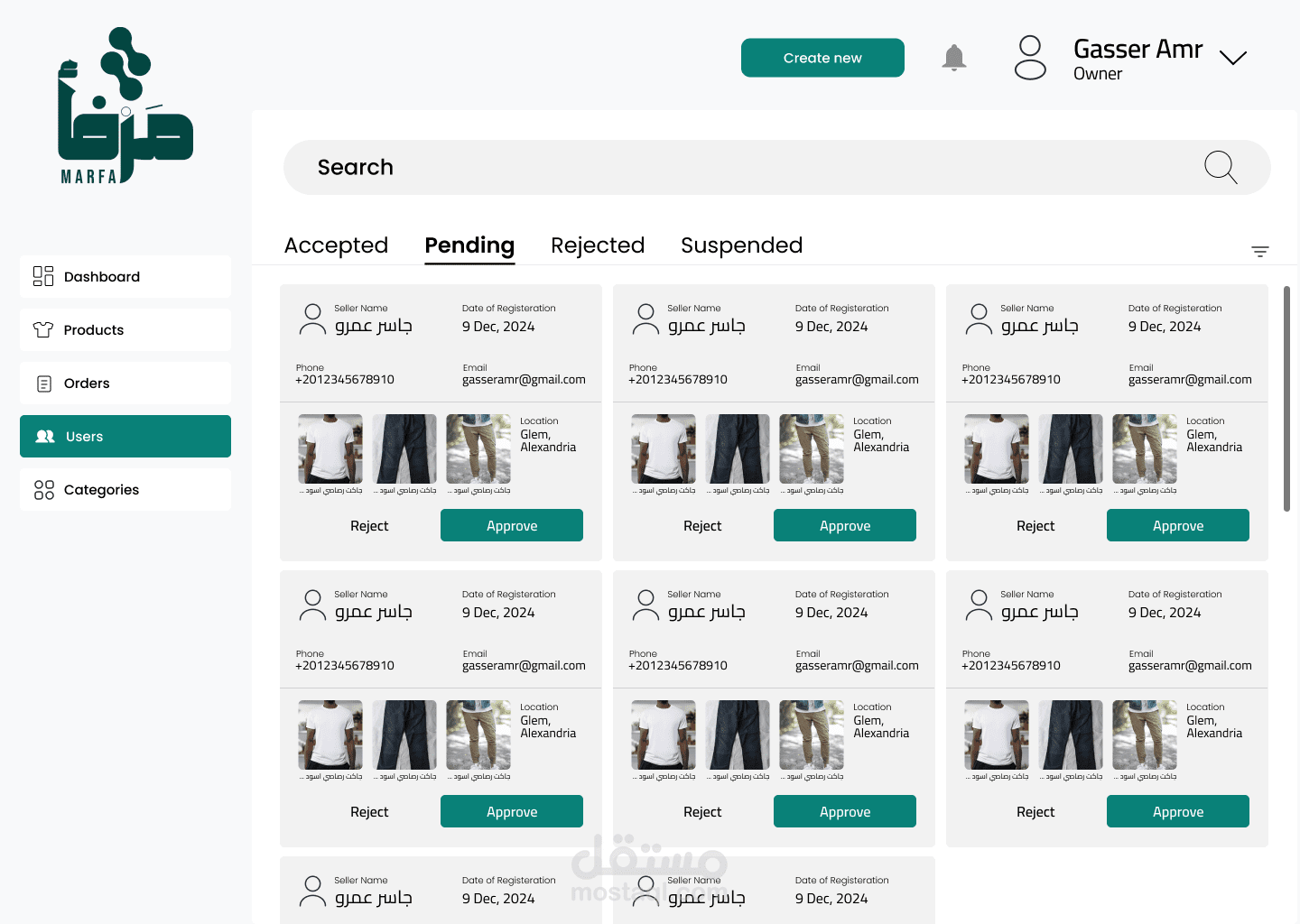Screen dimensions: 1300x924
Task: Open the Rejected tab
Action: (598, 245)
